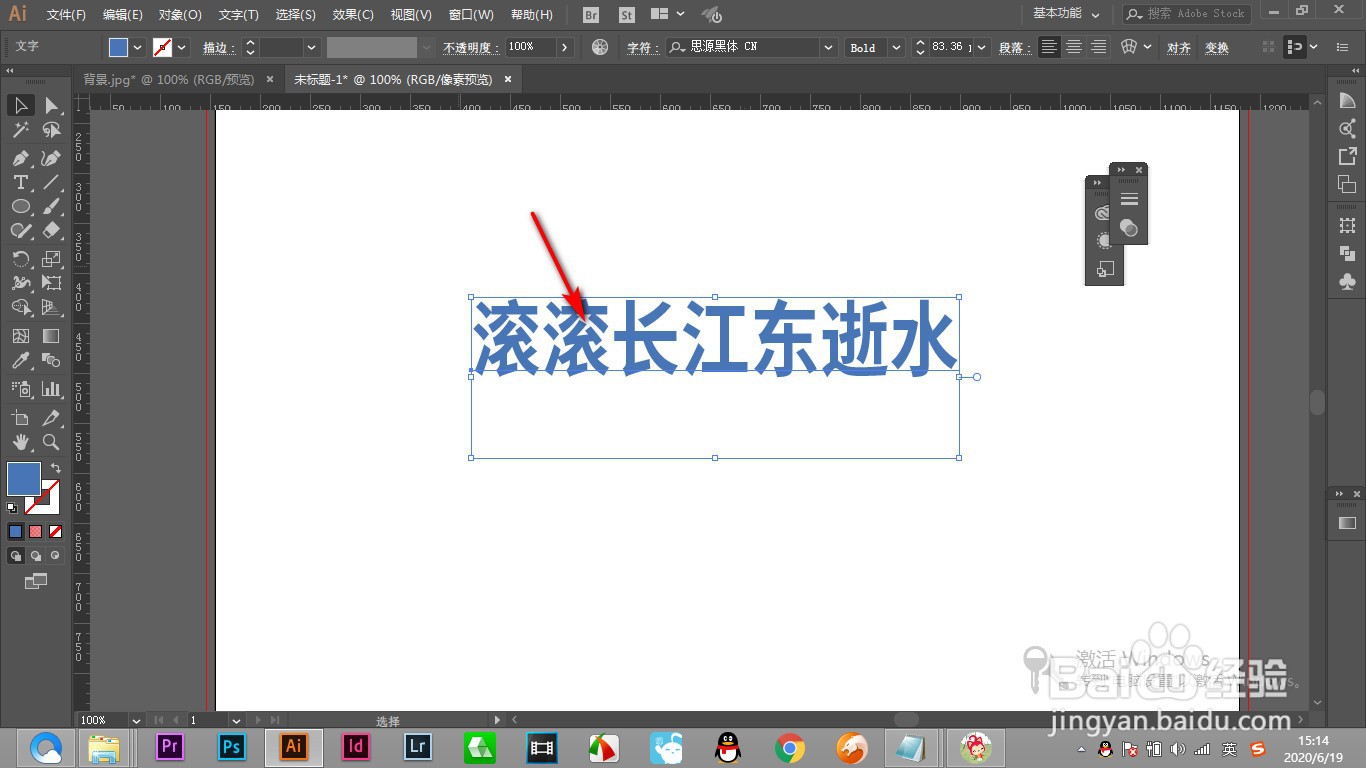Open the arrange documents dropdown
1366x768 pixels.
point(667,15)
